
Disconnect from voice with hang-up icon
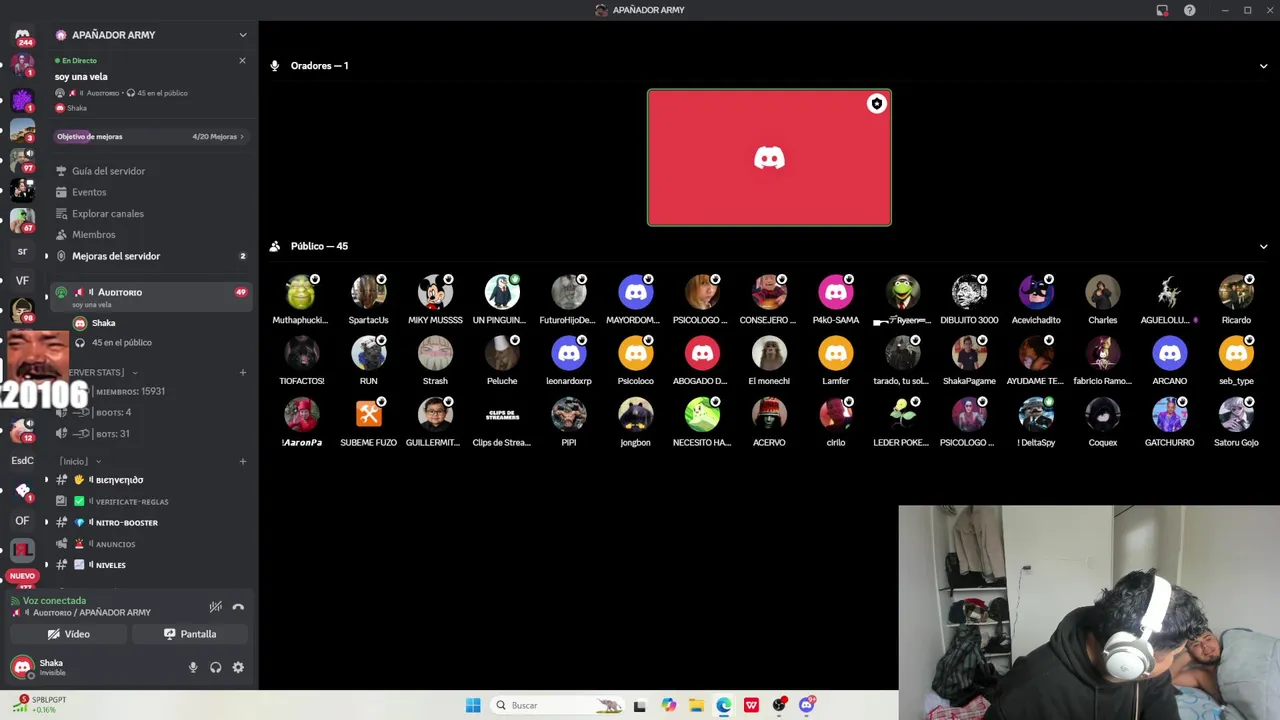coord(238,607)
